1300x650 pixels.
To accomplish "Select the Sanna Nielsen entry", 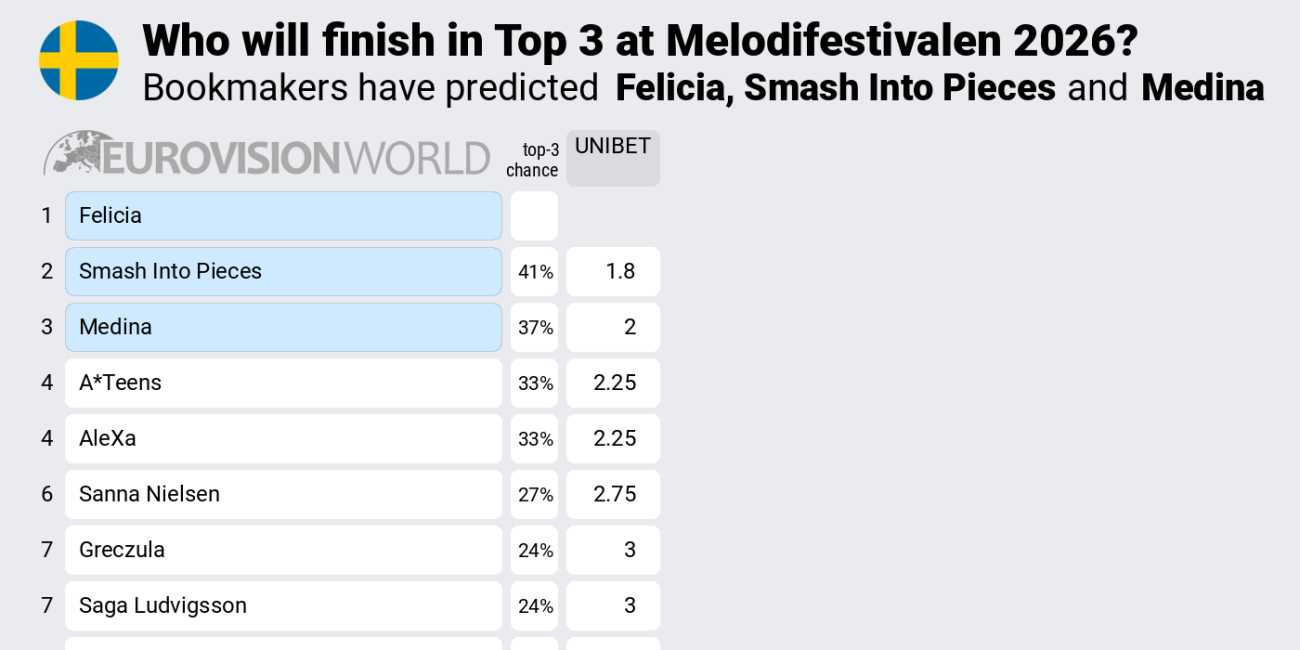I will (283, 494).
